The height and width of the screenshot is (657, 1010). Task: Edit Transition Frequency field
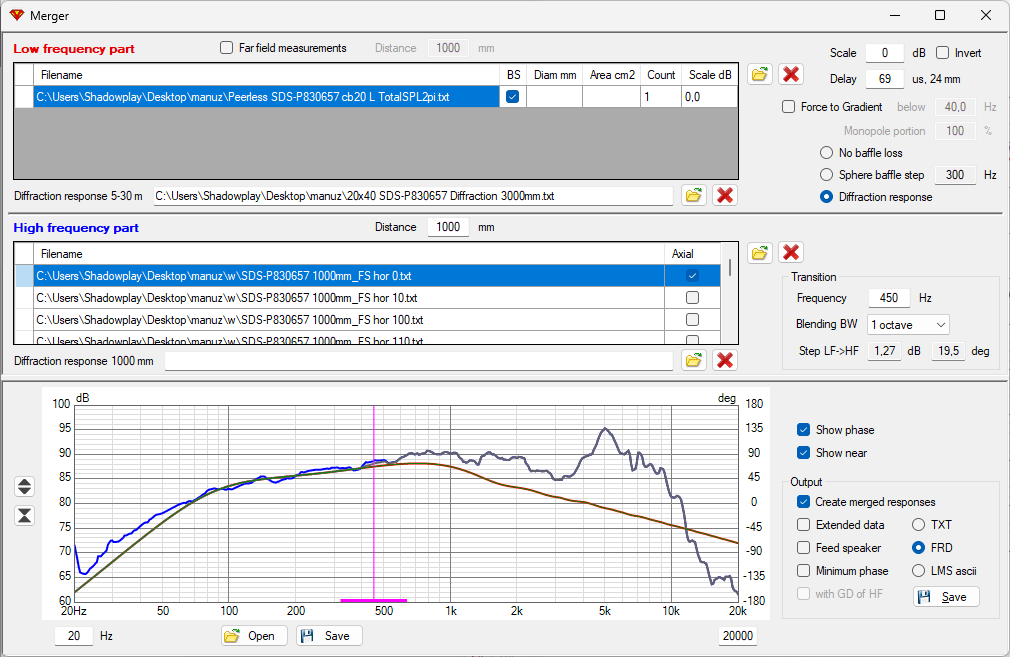[x=889, y=298]
